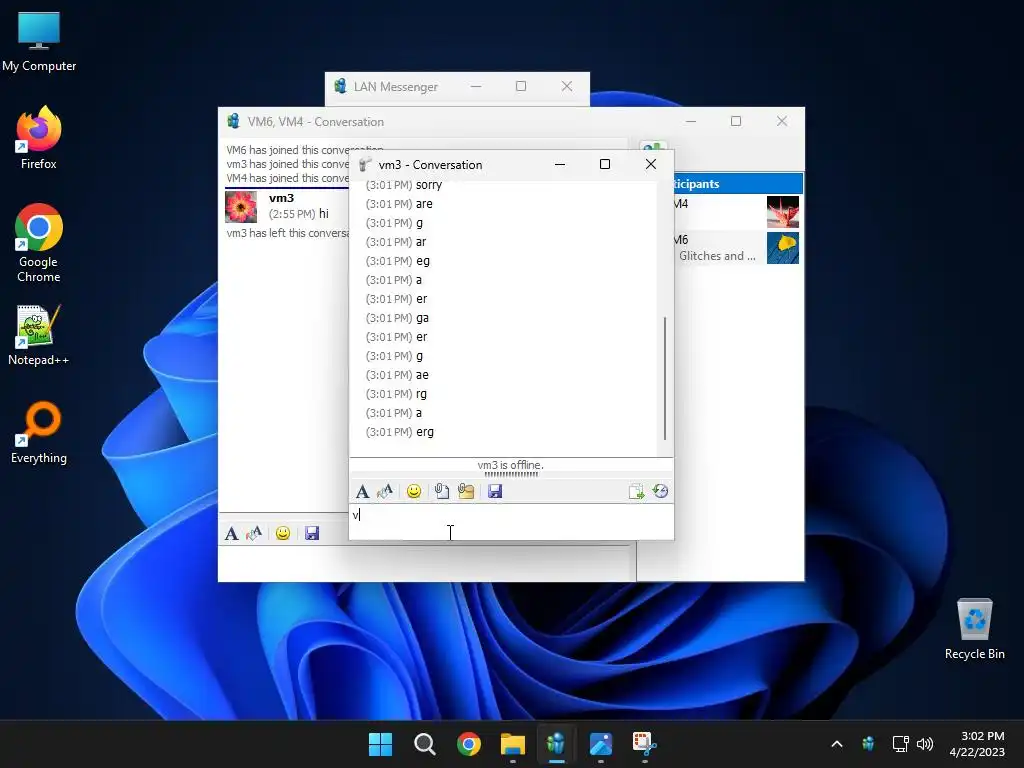Click VM6, VM4 - Conversation title bar
Image resolution: width=1024 pixels, height=768 pixels.
coord(511,121)
